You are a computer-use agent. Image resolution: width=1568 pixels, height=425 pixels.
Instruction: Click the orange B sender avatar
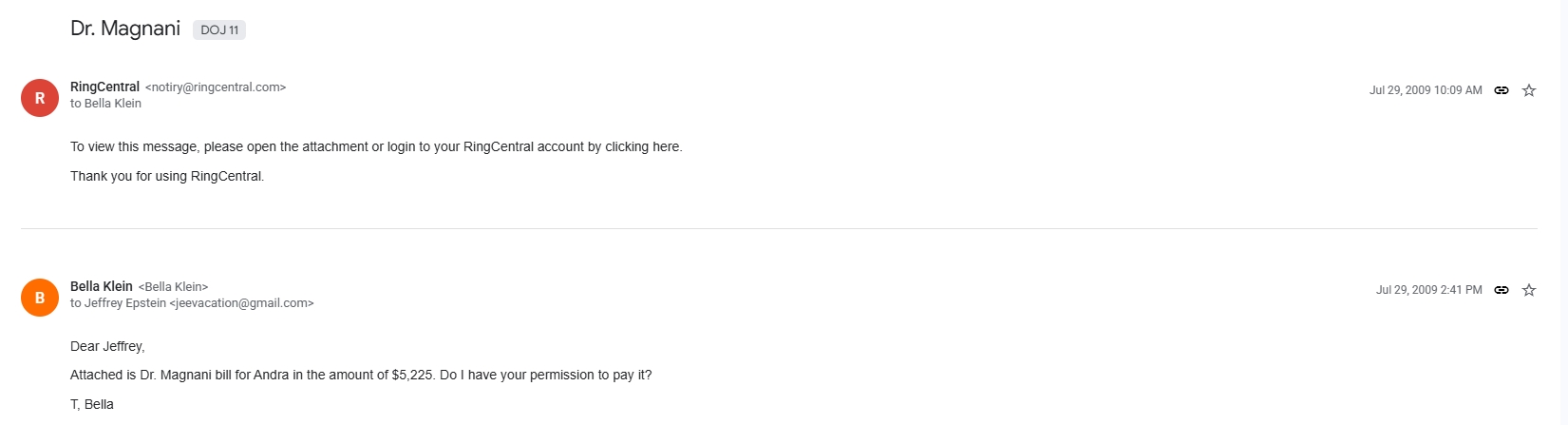40,298
